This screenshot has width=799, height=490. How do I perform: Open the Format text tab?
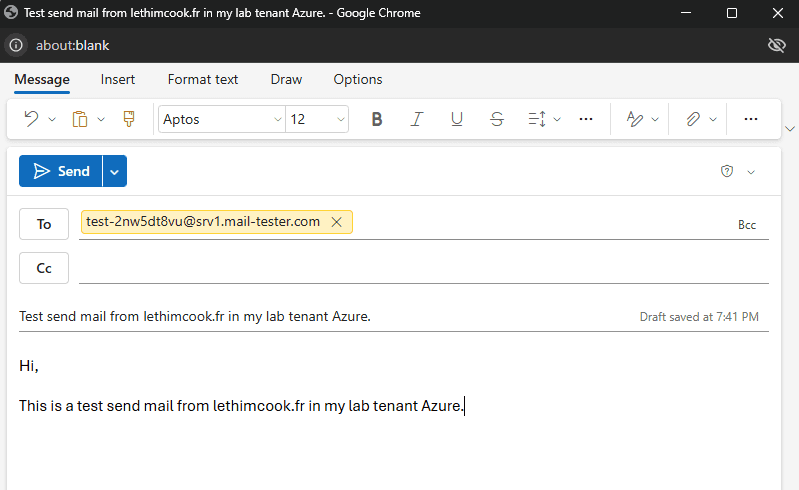point(203,79)
